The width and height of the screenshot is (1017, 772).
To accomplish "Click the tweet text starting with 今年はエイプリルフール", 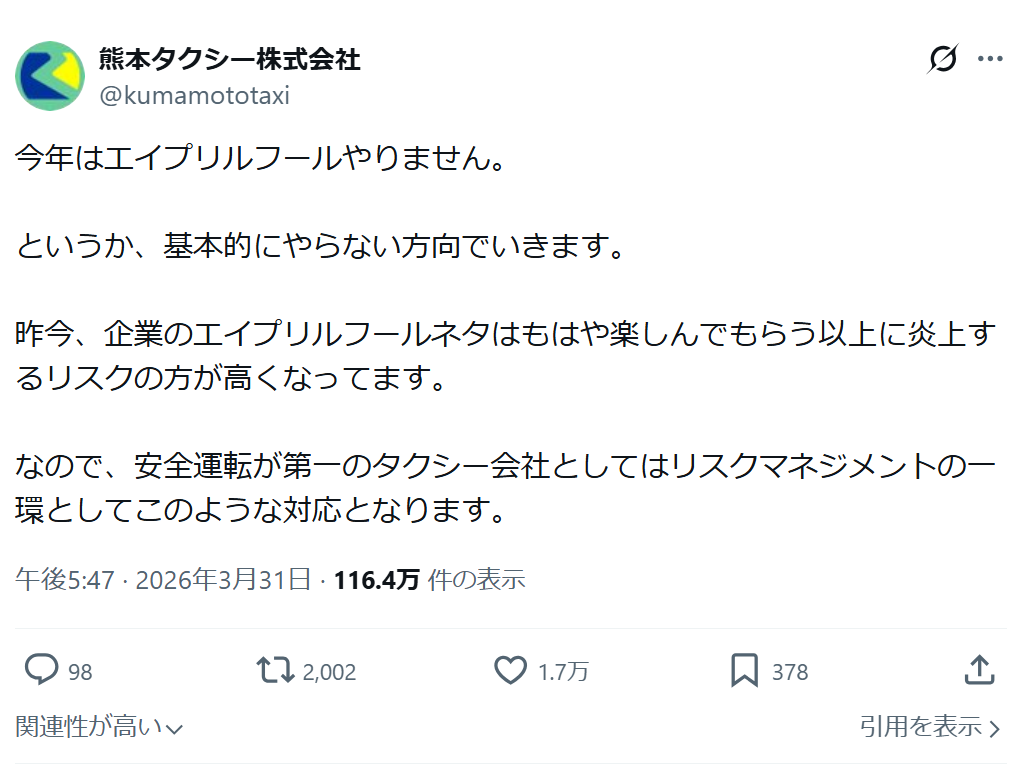I will point(259,158).
